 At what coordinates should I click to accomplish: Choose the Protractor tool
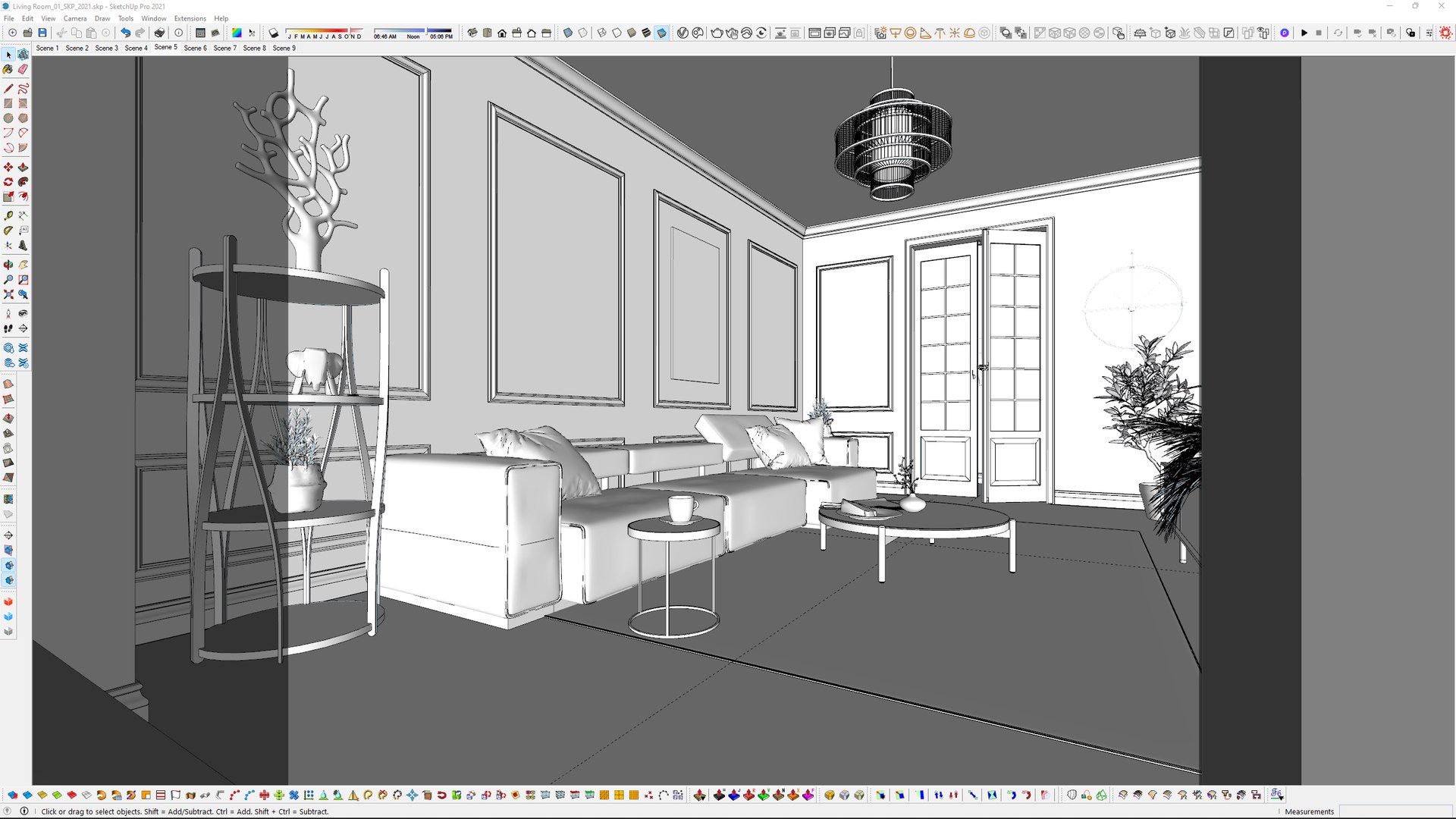point(8,231)
